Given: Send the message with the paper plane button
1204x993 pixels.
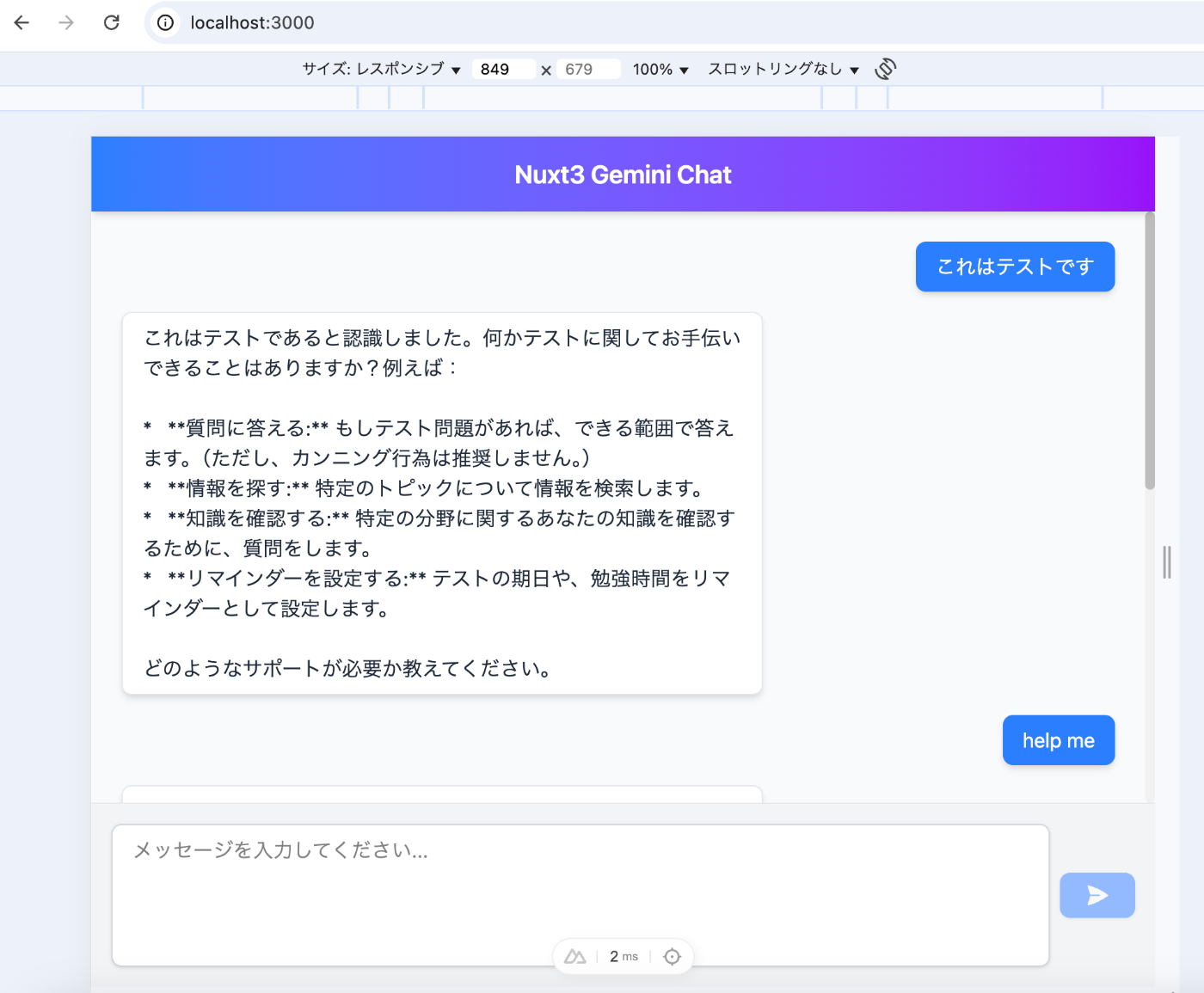Looking at the screenshot, I should click(x=1097, y=895).
